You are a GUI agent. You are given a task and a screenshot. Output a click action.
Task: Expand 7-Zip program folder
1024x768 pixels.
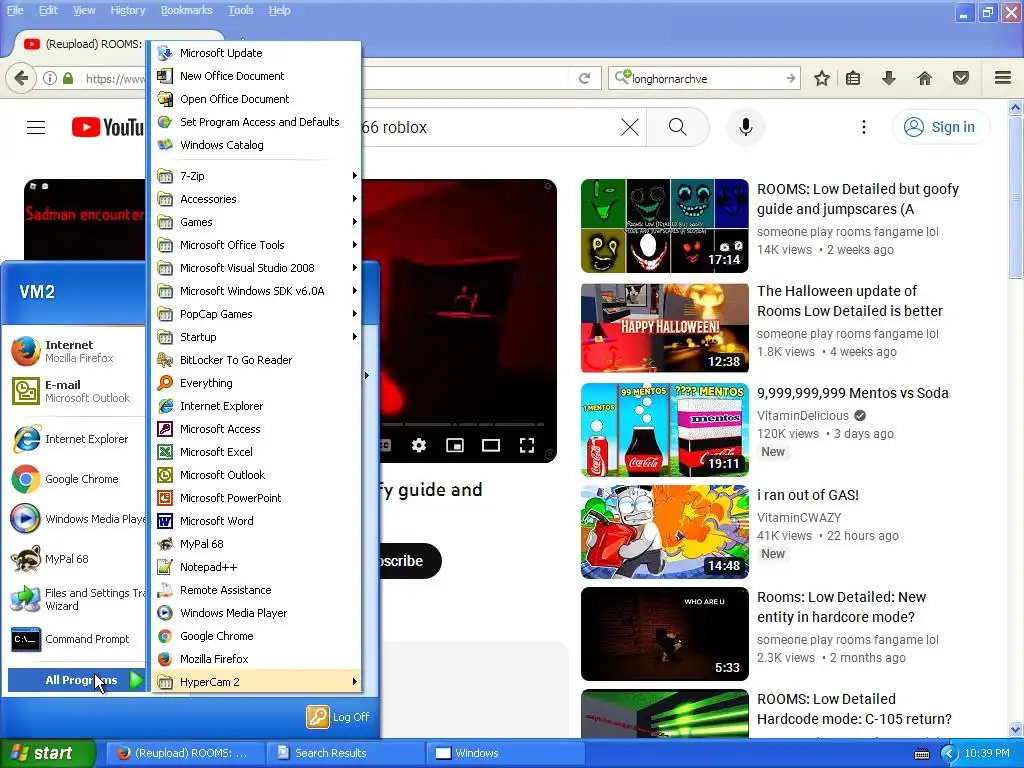tap(256, 176)
